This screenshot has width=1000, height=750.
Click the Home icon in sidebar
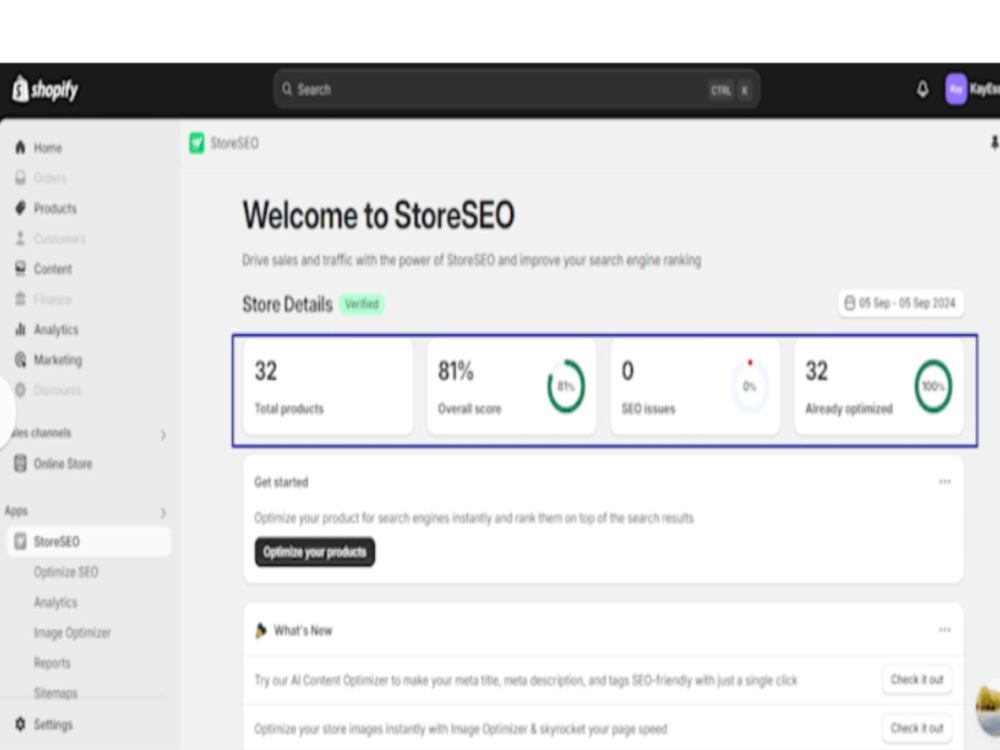coord(20,147)
